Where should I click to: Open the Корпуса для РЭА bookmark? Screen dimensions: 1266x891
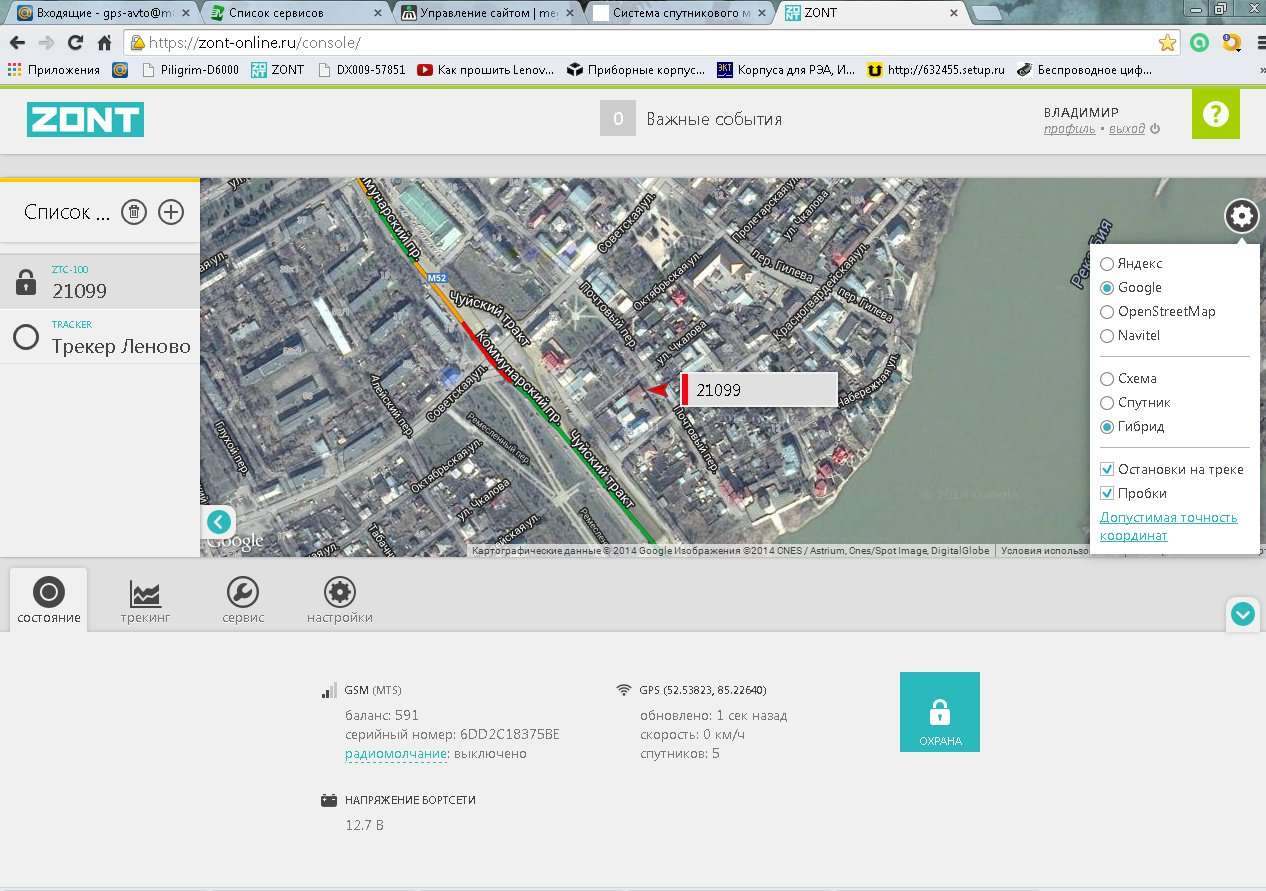coord(786,70)
